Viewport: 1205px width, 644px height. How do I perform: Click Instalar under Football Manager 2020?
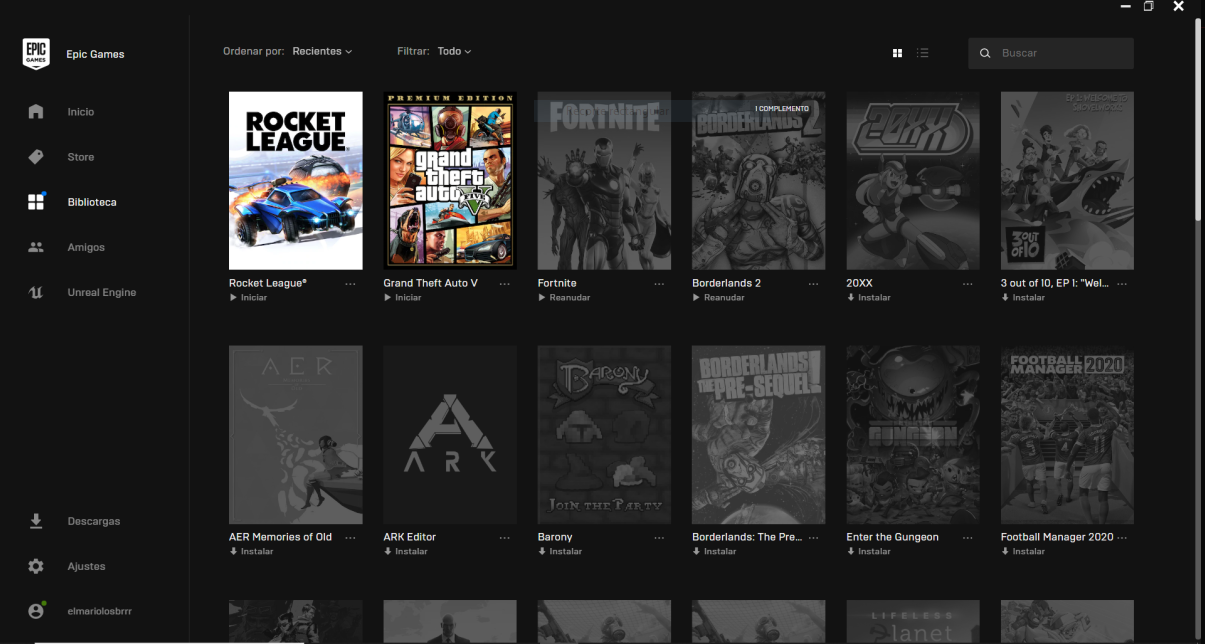(1023, 552)
